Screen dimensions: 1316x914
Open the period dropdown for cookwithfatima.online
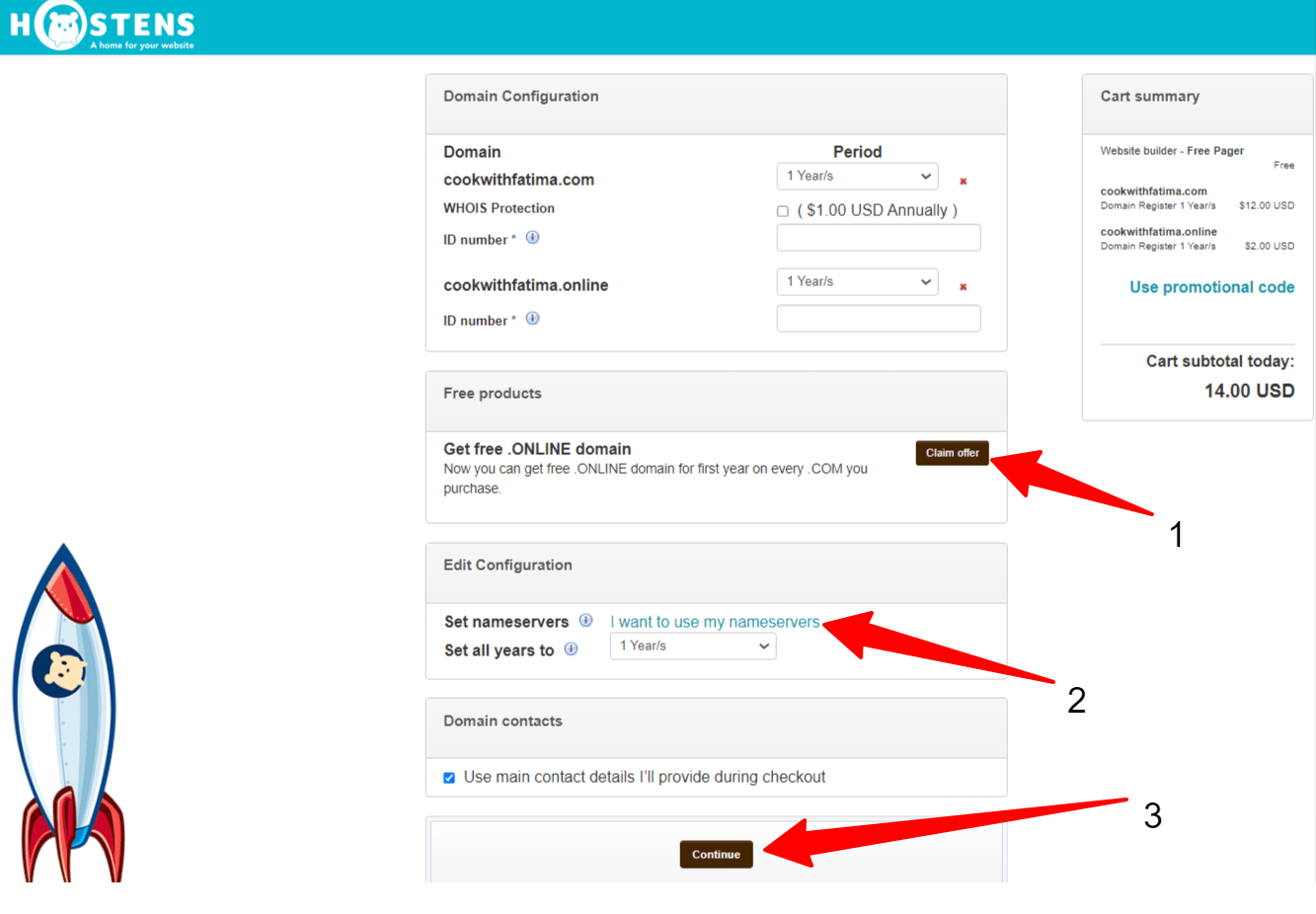(x=857, y=281)
